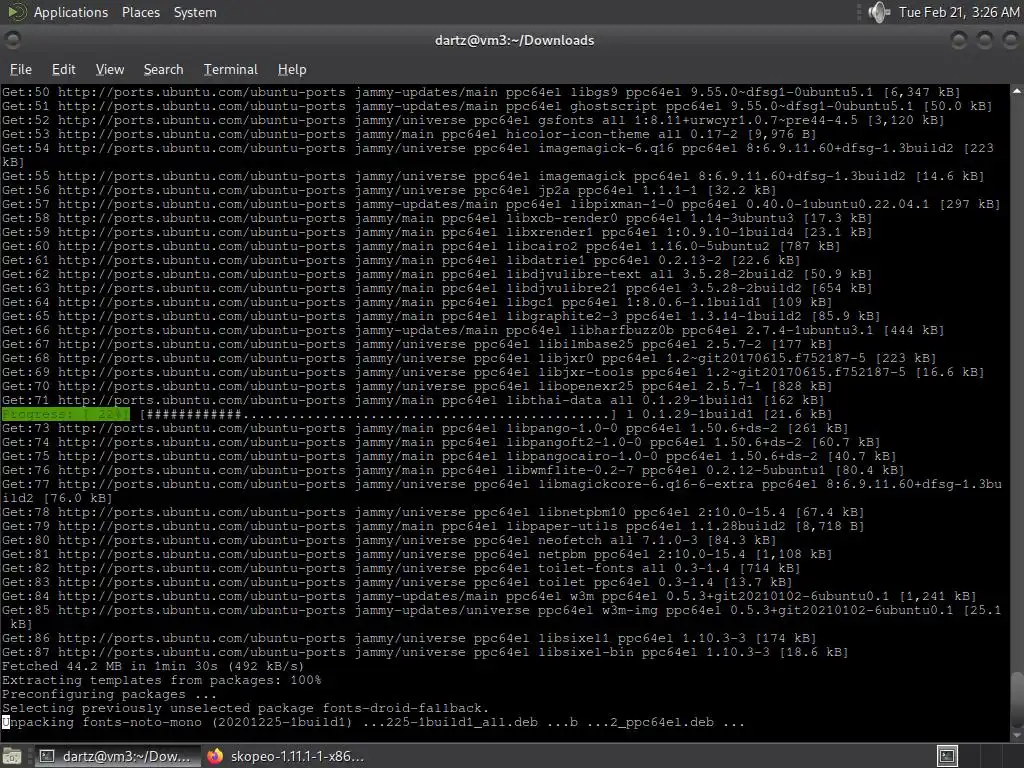Open the terminal File menu
Image resolution: width=1024 pixels, height=768 pixels.
click(21, 69)
